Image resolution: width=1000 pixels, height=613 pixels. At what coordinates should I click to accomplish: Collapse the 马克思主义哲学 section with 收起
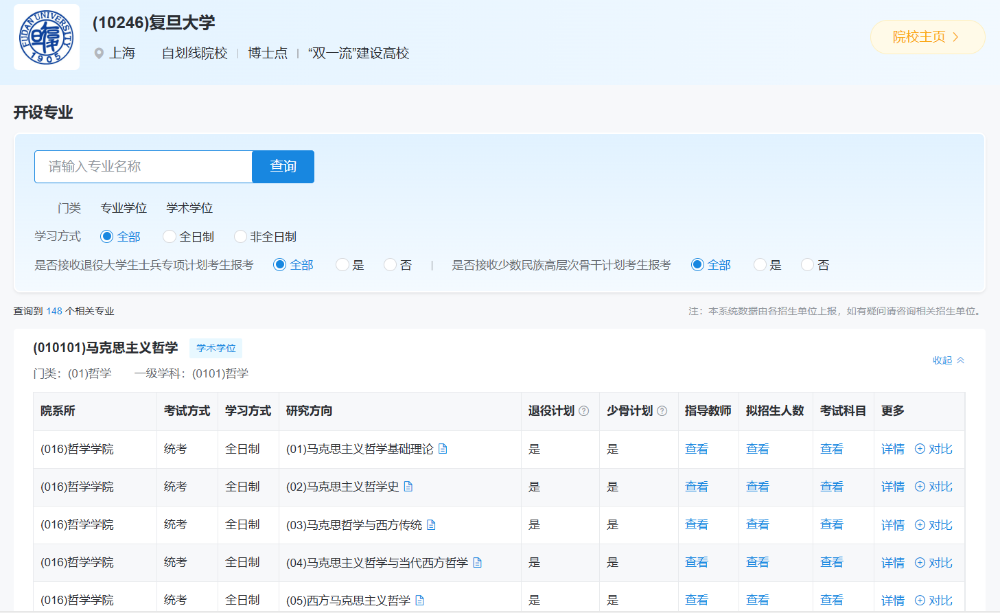(948, 360)
